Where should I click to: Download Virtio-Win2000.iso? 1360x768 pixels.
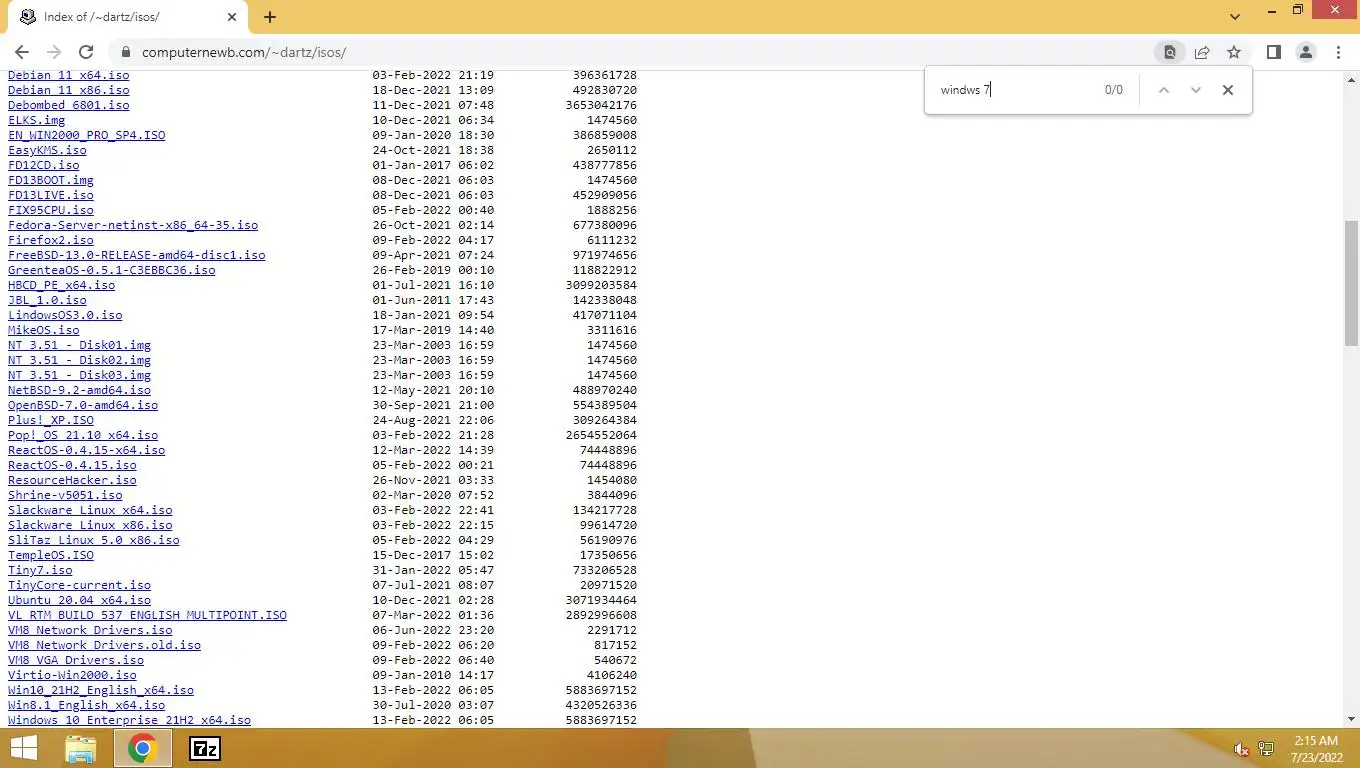point(72,675)
